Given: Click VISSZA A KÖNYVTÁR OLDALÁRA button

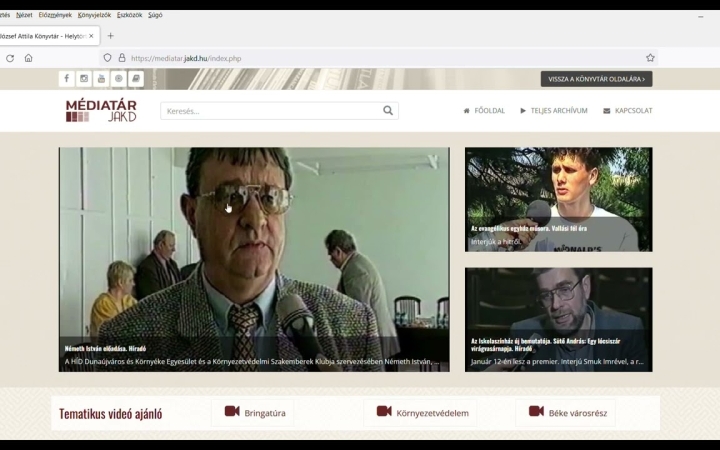Looking at the screenshot, I should (x=596, y=79).
